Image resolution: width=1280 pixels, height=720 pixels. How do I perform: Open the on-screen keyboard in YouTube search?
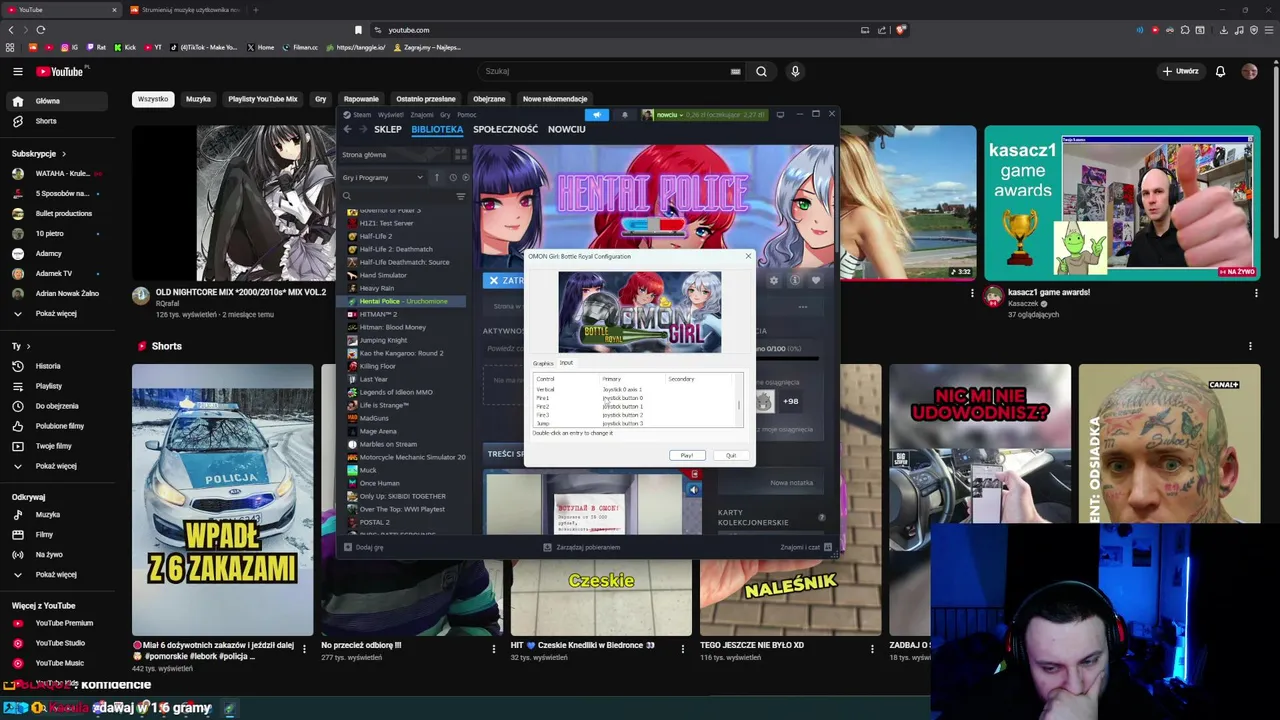[736, 71]
